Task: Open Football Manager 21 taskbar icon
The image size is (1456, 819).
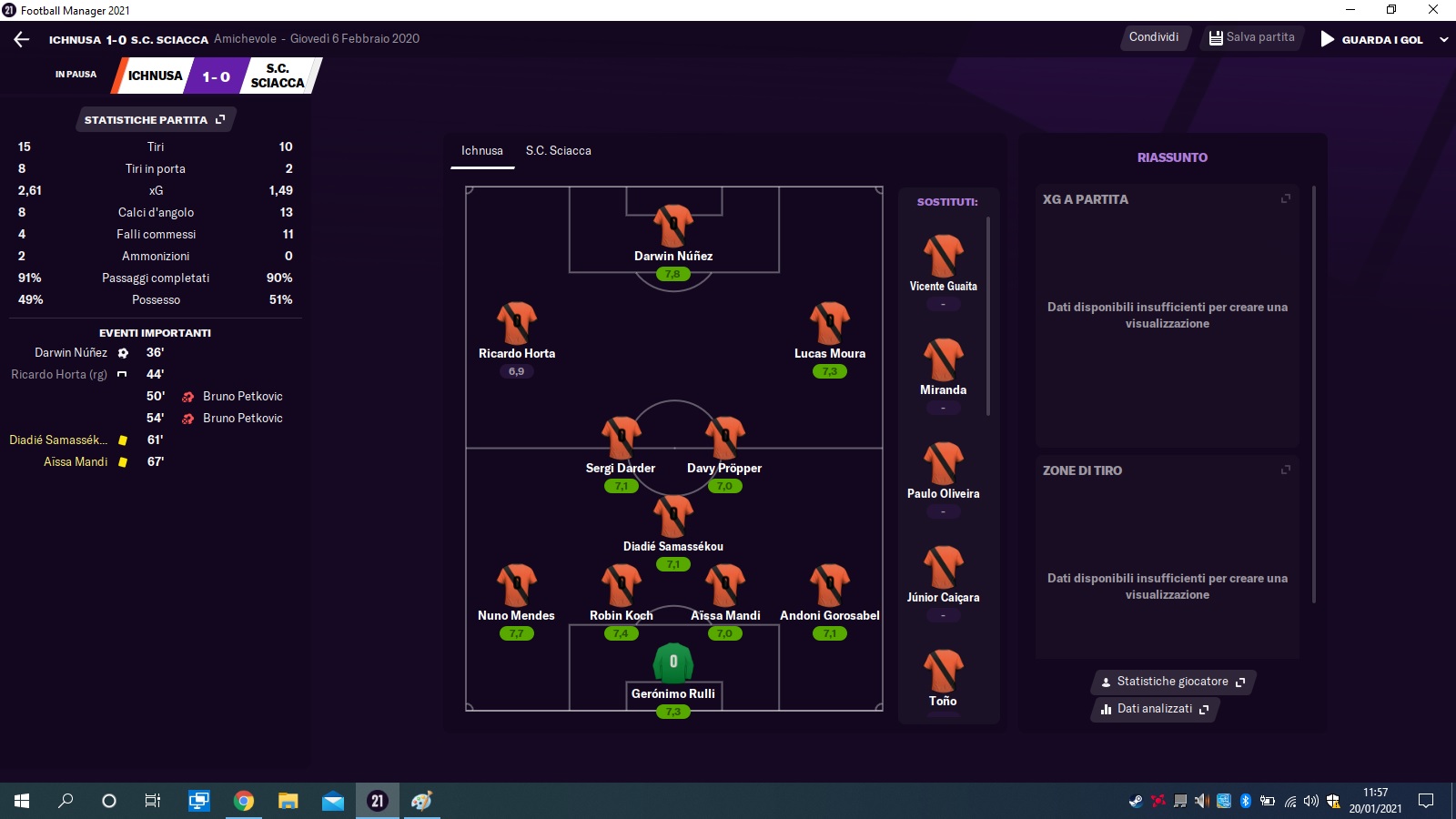Action: click(377, 801)
